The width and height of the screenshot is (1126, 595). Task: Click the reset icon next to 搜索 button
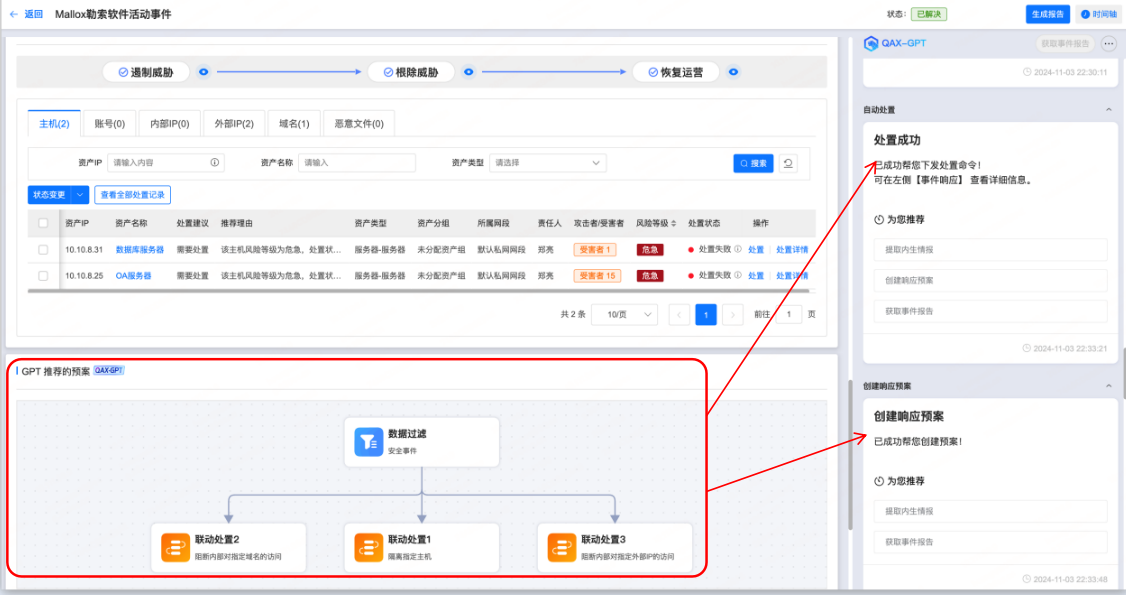pos(788,163)
